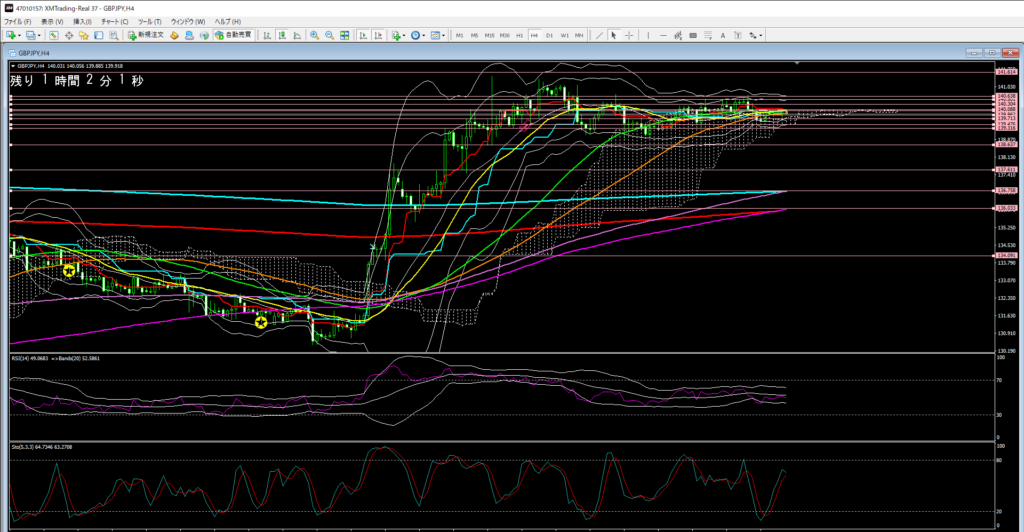Switch chart to line chart mode
The width and height of the screenshot is (1024, 532).
pyautogui.click(x=297, y=35)
